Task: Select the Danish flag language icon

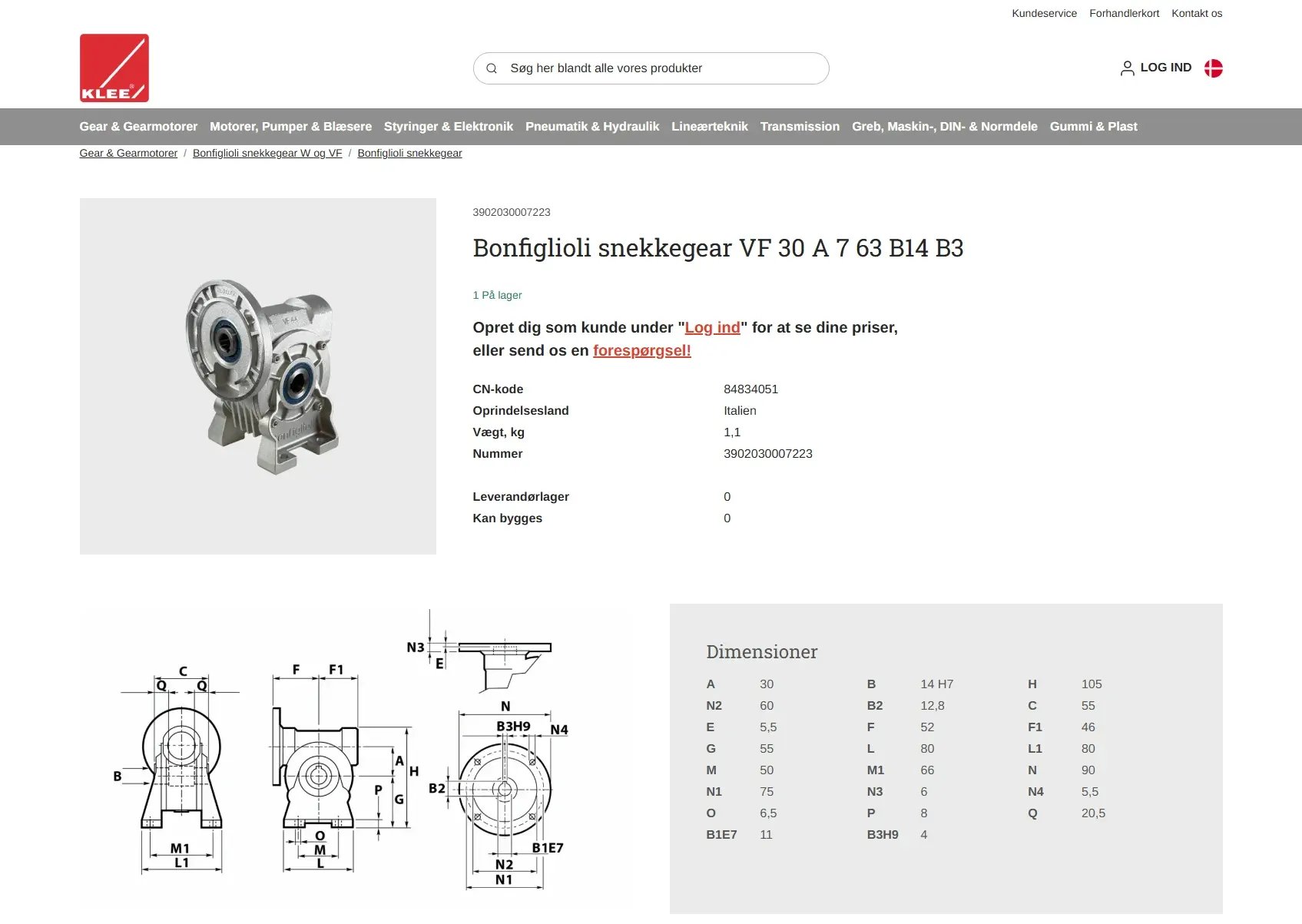Action: tap(1213, 68)
